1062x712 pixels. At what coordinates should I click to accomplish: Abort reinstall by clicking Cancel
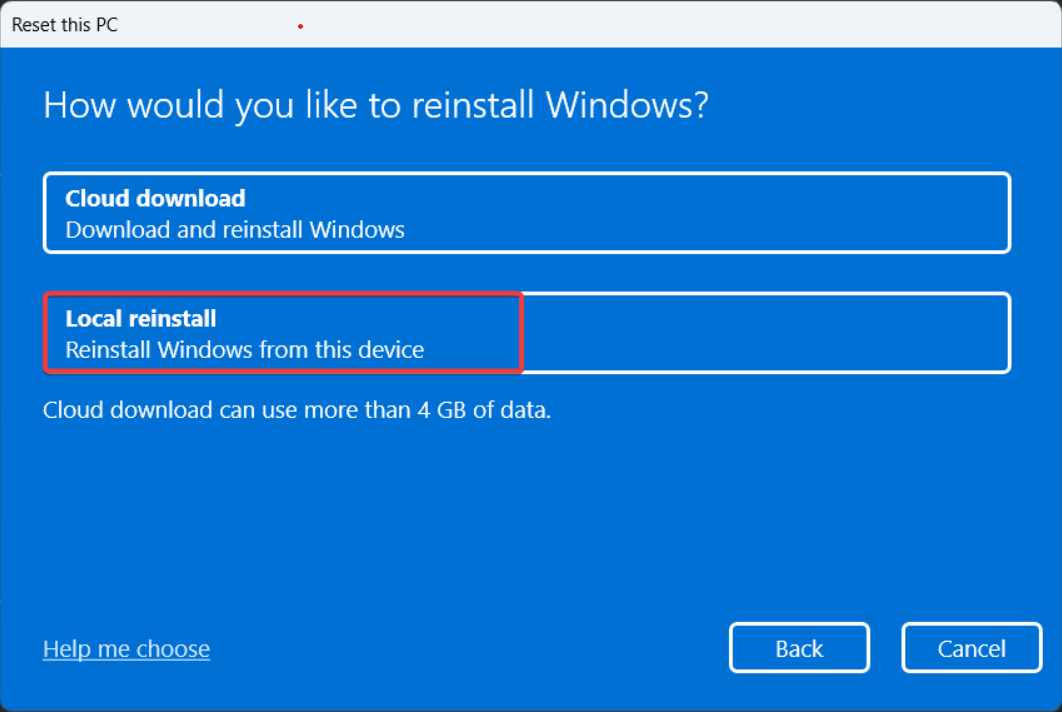point(971,647)
